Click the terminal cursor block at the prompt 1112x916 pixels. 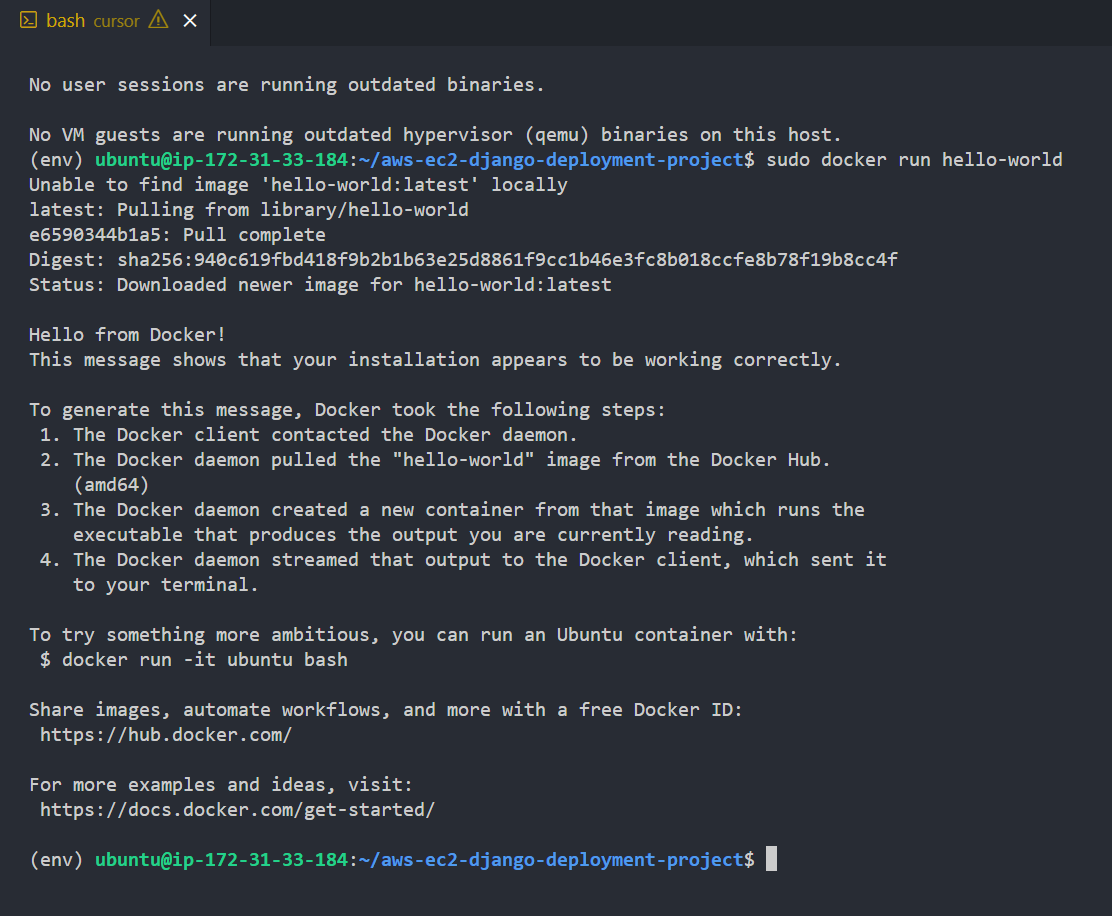[x=771, y=860]
